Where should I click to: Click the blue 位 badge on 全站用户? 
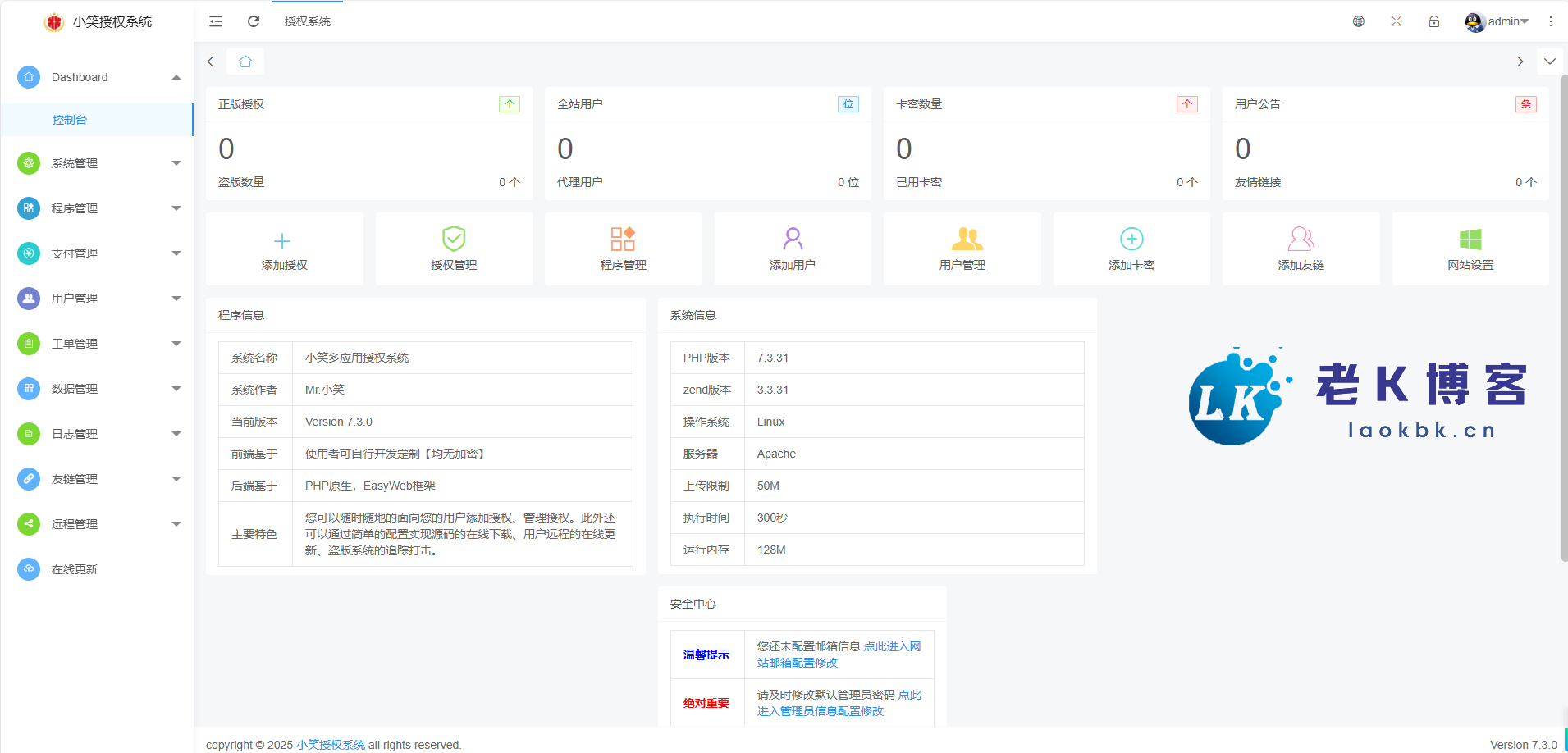coord(848,104)
